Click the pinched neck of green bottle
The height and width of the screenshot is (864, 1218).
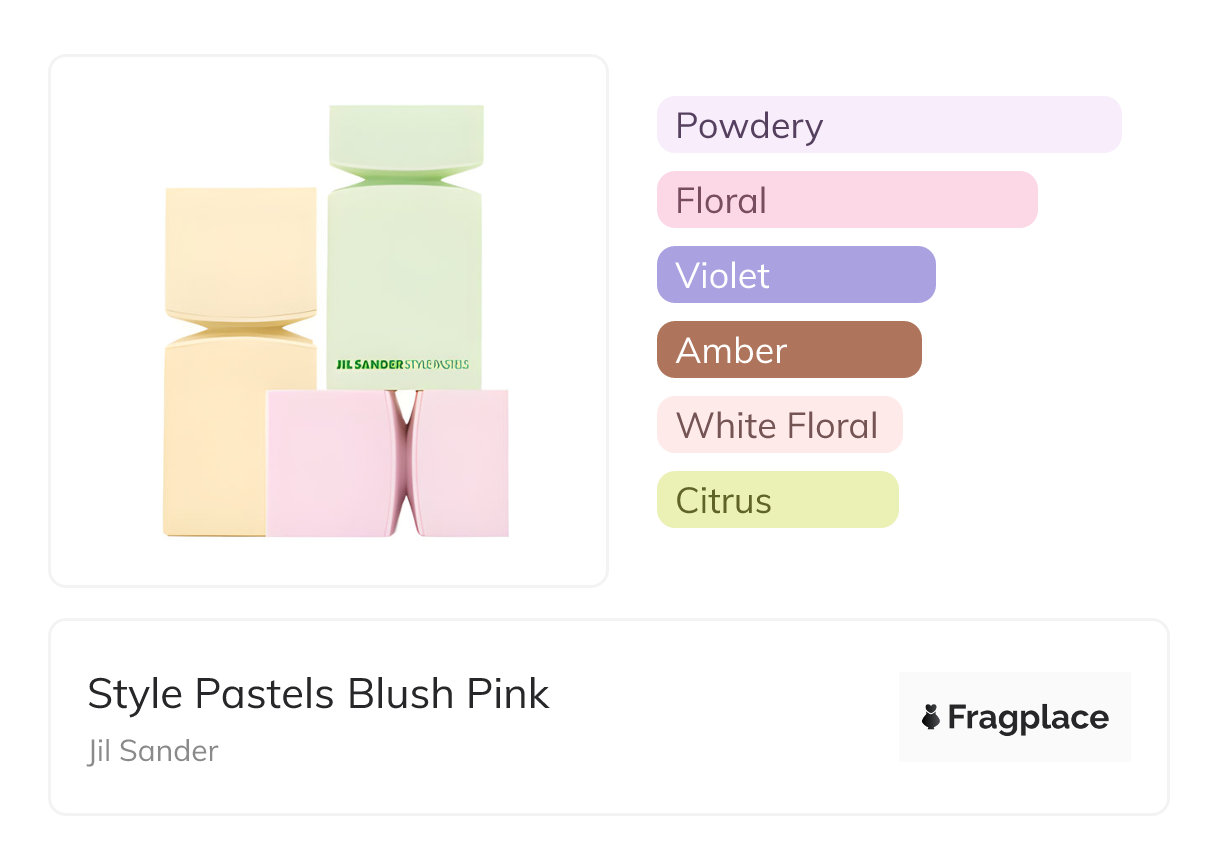405,178
